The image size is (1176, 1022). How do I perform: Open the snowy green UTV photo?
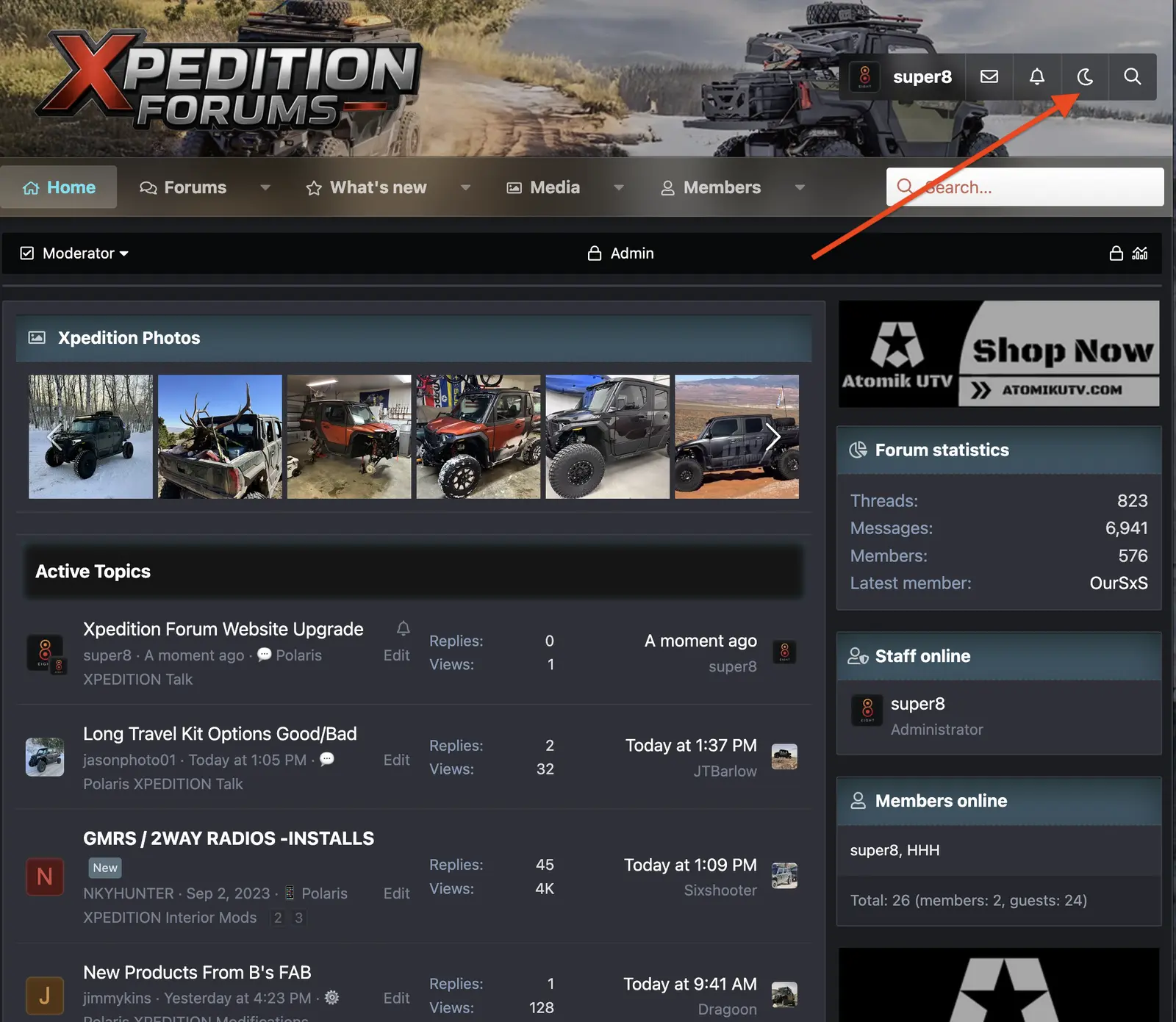(x=90, y=436)
